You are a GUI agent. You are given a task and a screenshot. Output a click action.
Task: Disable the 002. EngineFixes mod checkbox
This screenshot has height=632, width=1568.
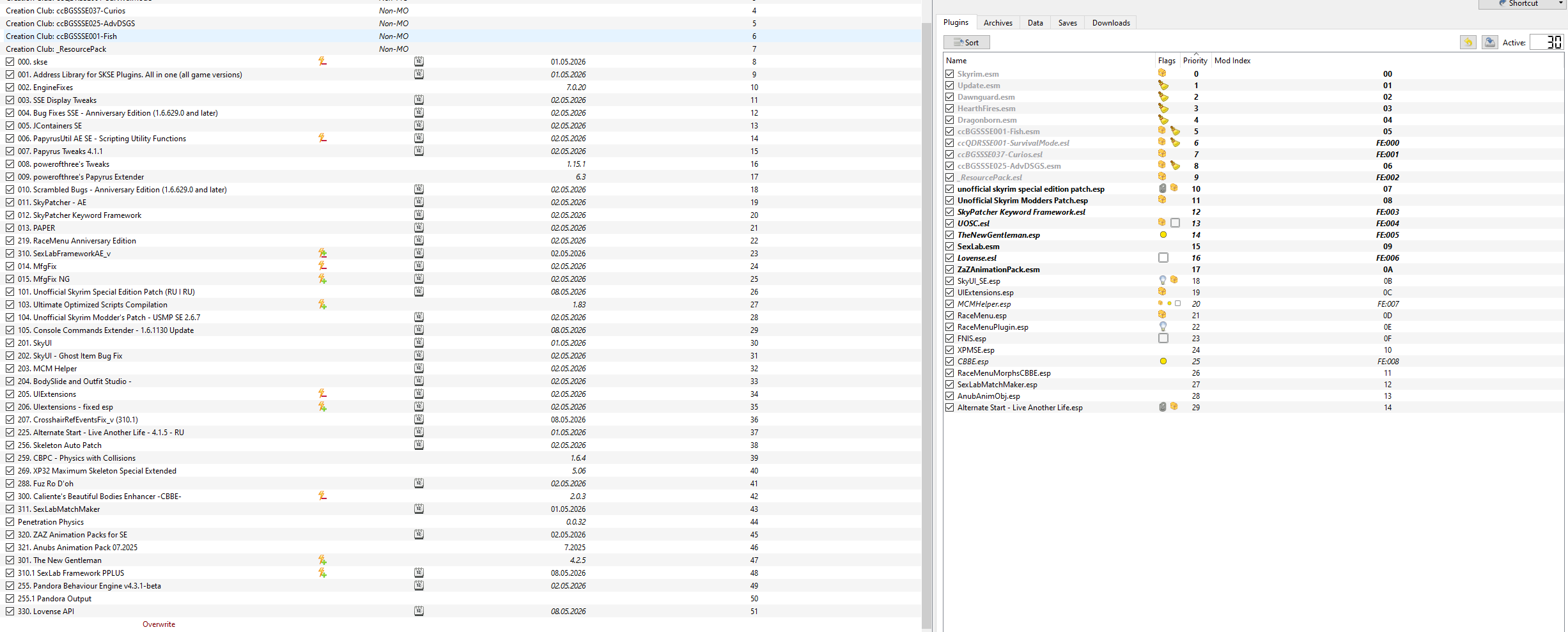pyautogui.click(x=10, y=87)
